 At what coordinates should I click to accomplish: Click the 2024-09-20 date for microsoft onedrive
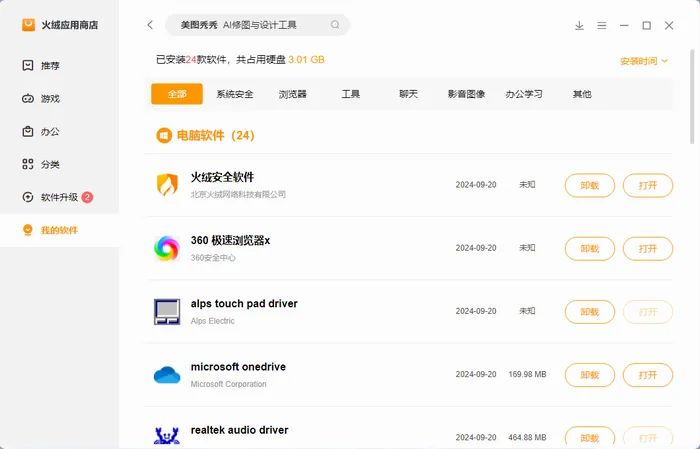click(x=476, y=374)
